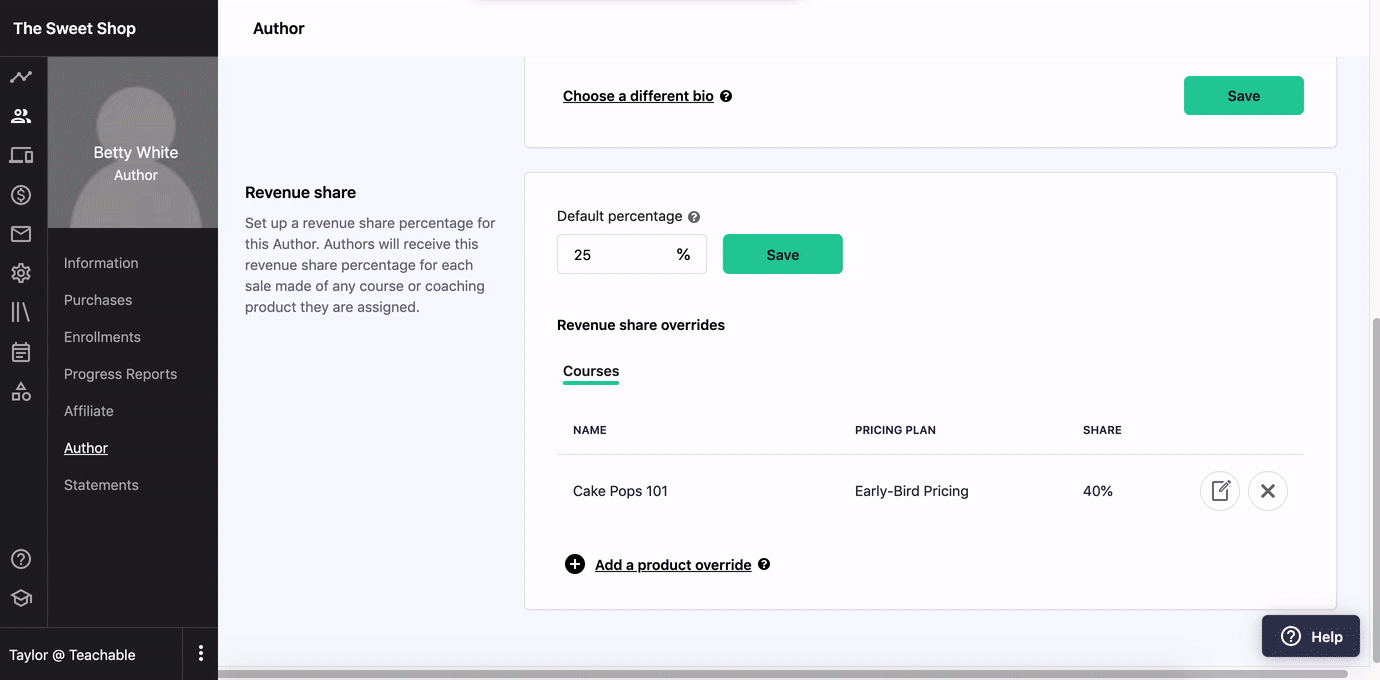Go to Progress Reports in the user menu
This screenshot has width=1380, height=680.
120,374
